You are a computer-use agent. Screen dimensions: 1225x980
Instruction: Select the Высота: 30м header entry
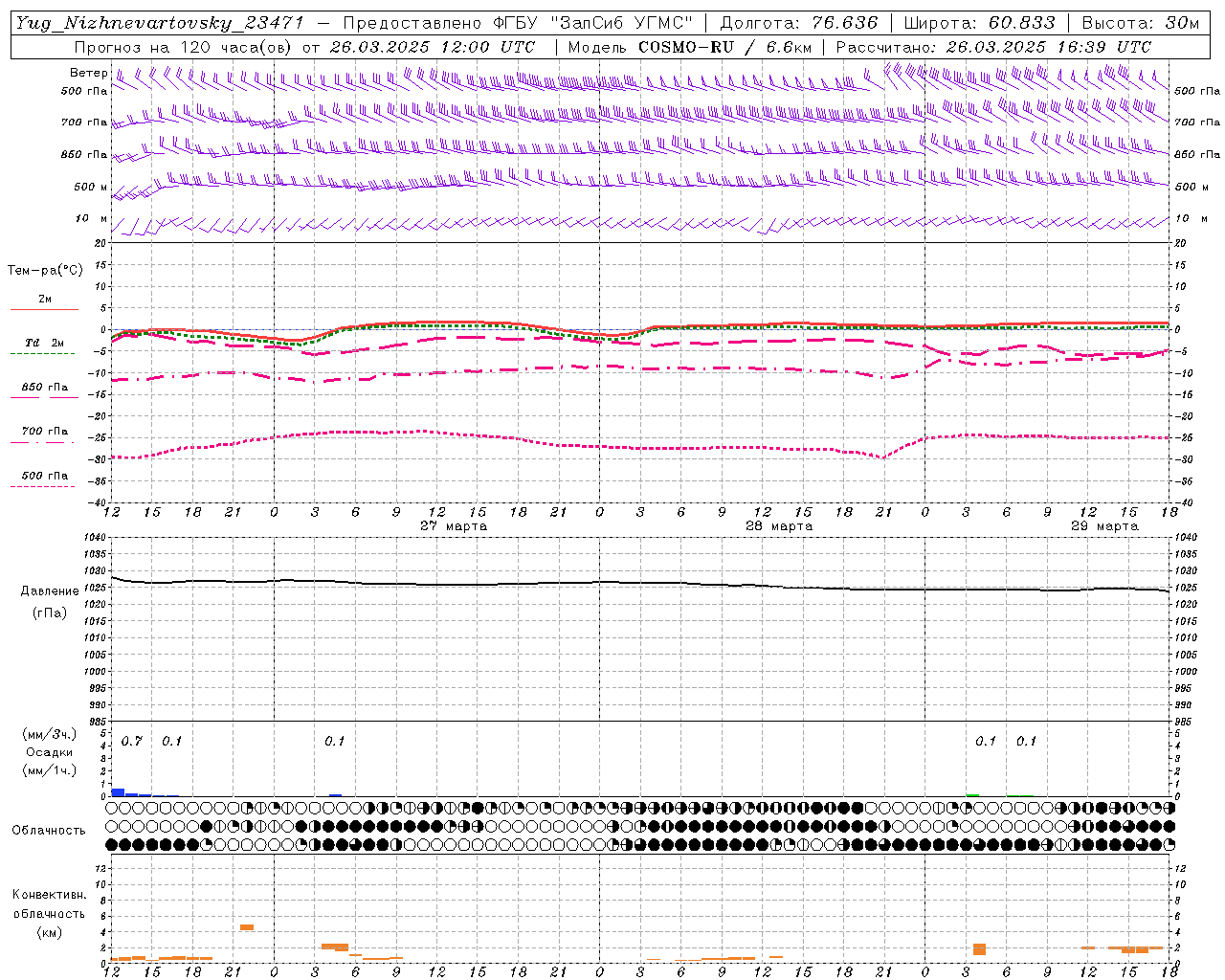(x=1140, y=23)
